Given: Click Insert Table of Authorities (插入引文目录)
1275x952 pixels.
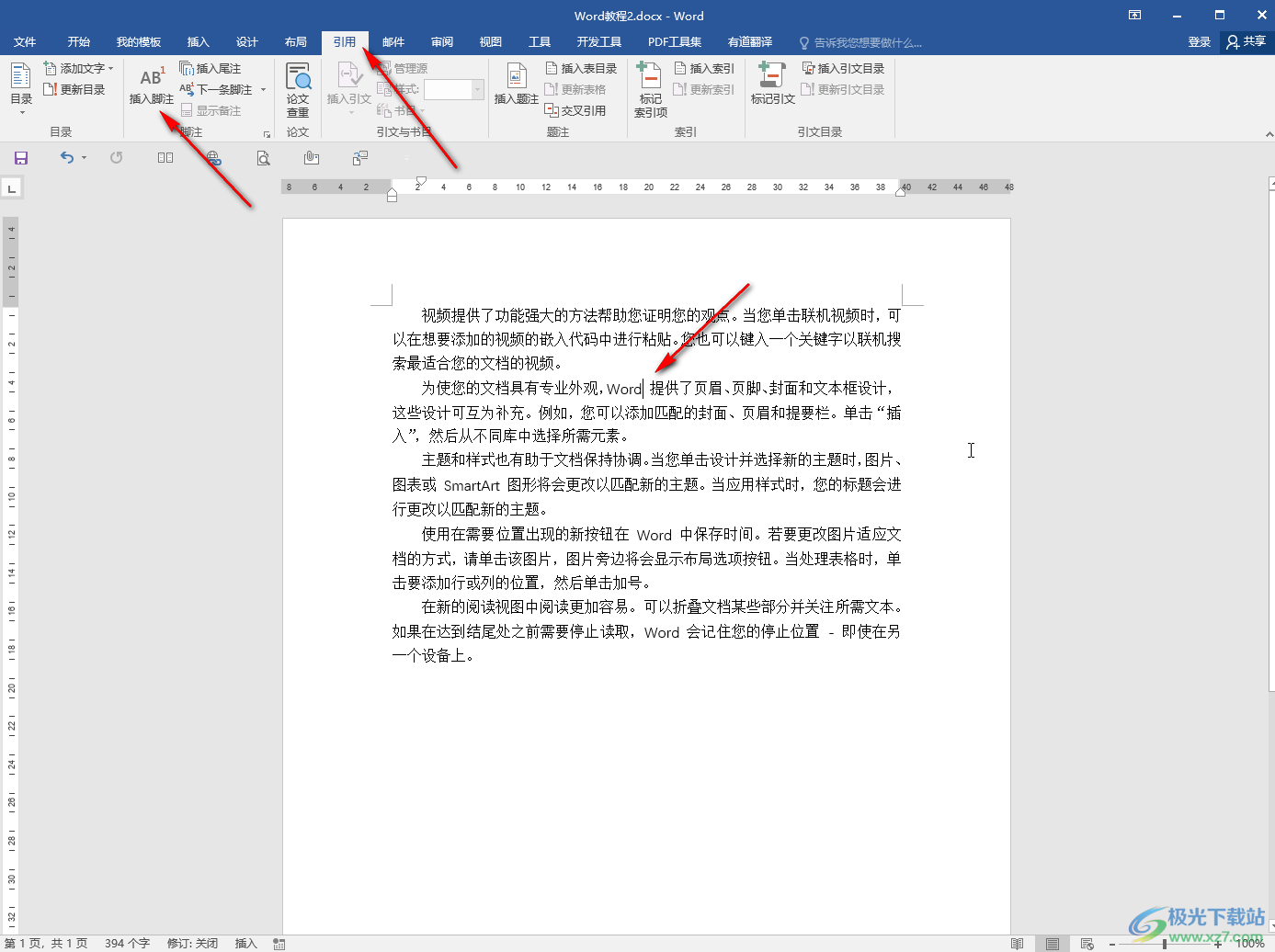Looking at the screenshot, I should 843,68.
